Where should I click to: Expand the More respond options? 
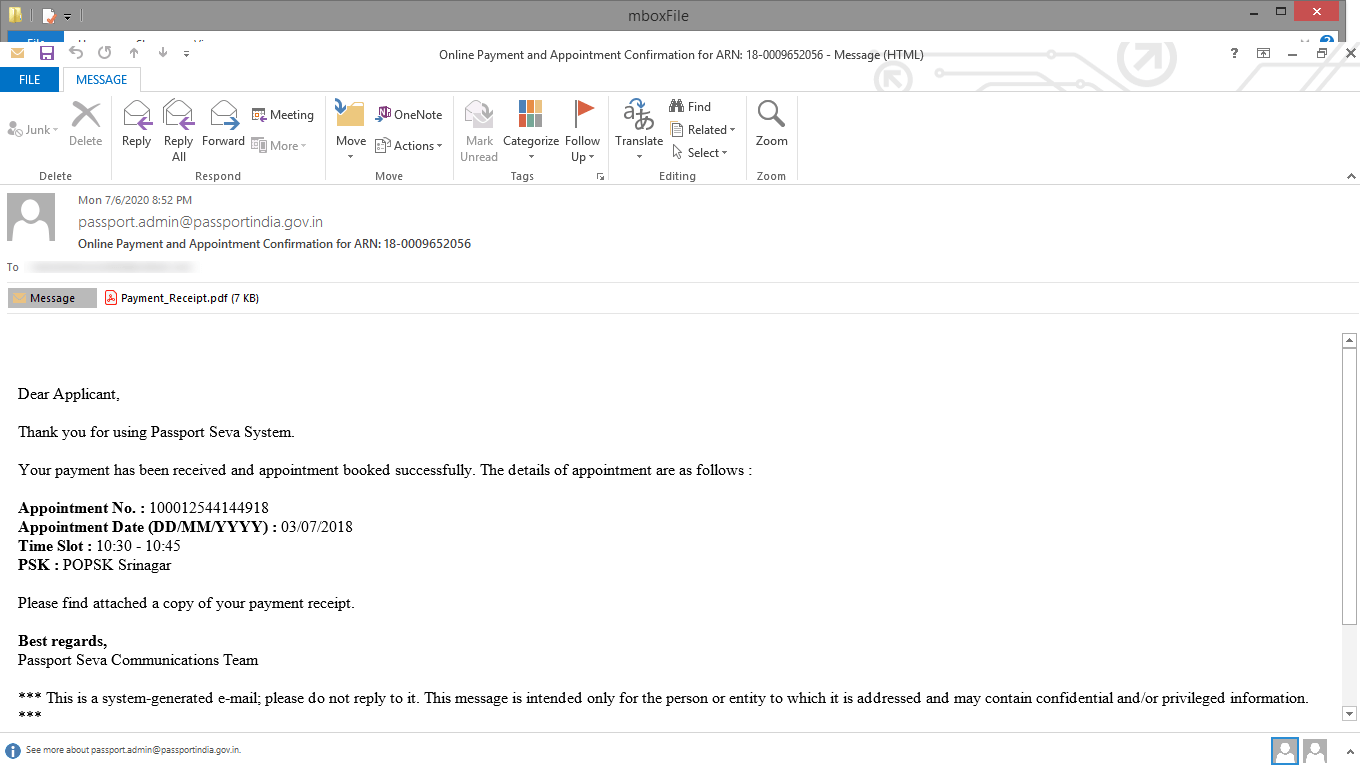[x=281, y=144]
